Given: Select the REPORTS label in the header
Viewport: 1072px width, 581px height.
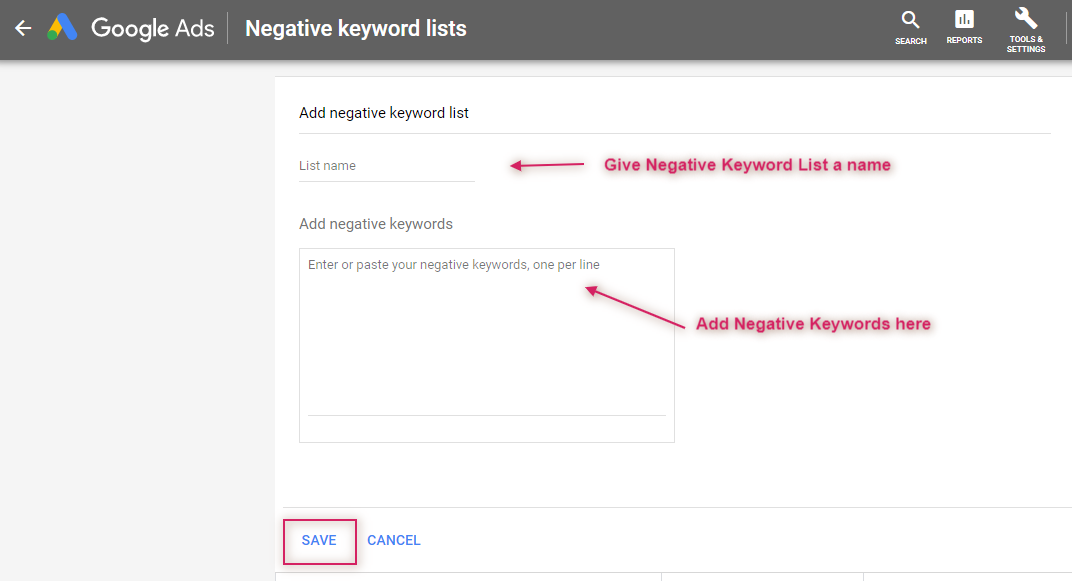Looking at the screenshot, I should (x=964, y=40).
